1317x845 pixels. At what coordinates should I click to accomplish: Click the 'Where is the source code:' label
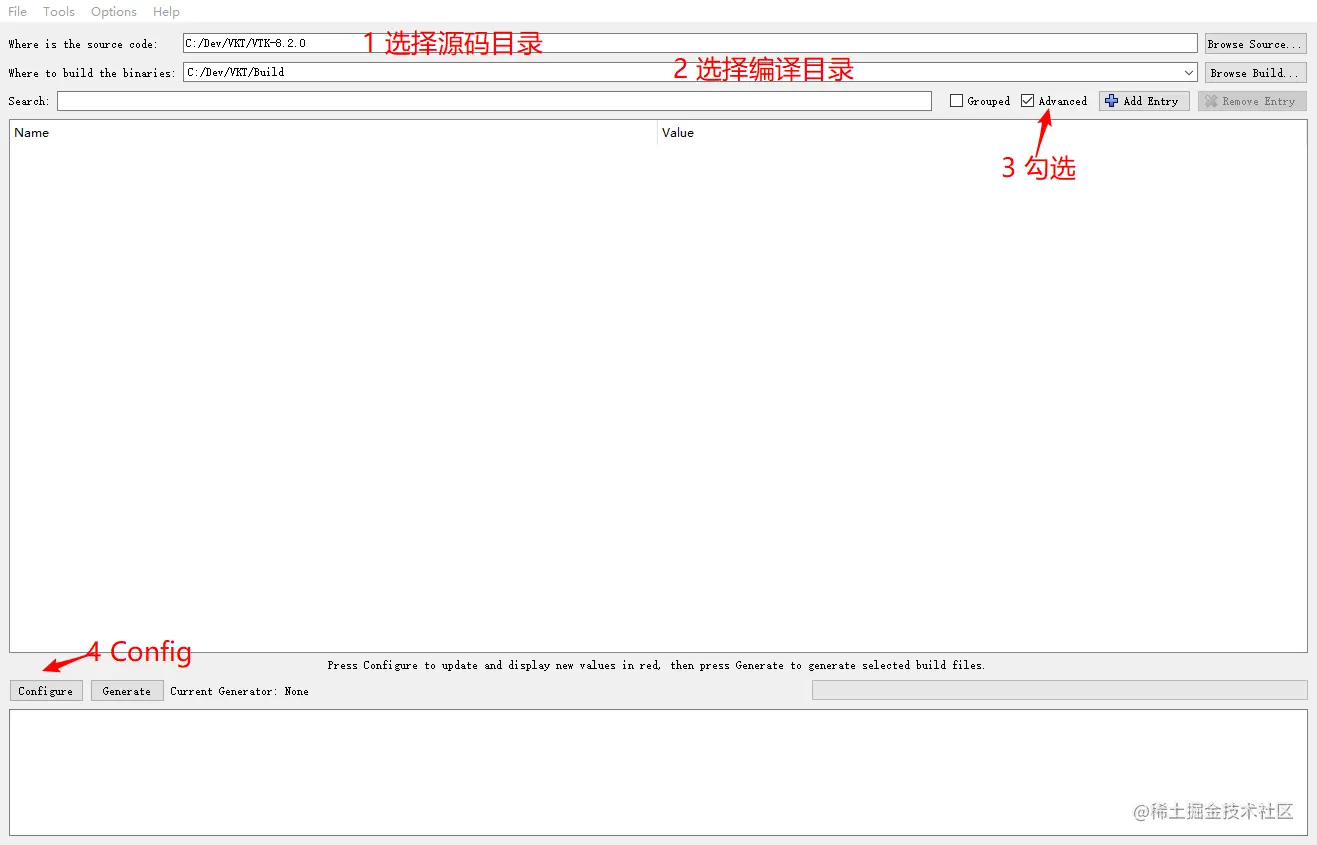pyautogui.click(x=83, y=44)
